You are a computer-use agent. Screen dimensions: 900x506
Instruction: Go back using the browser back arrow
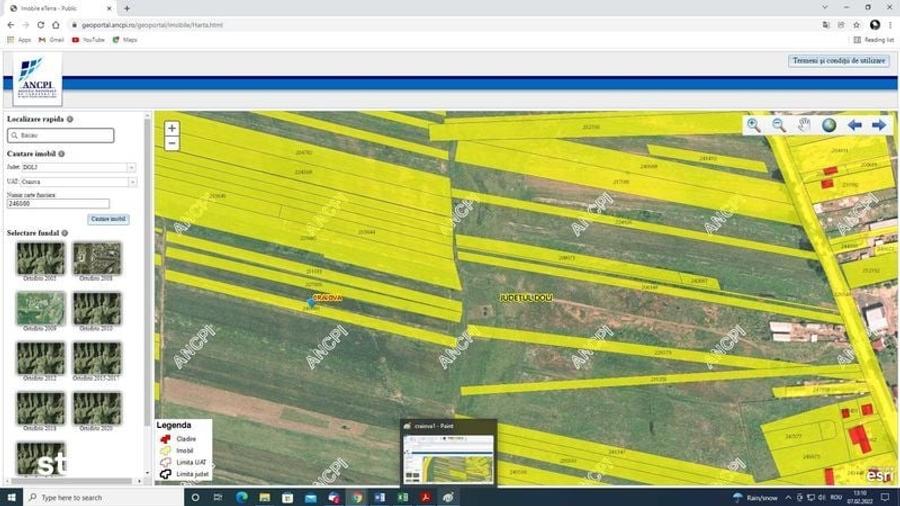point(10,25)
